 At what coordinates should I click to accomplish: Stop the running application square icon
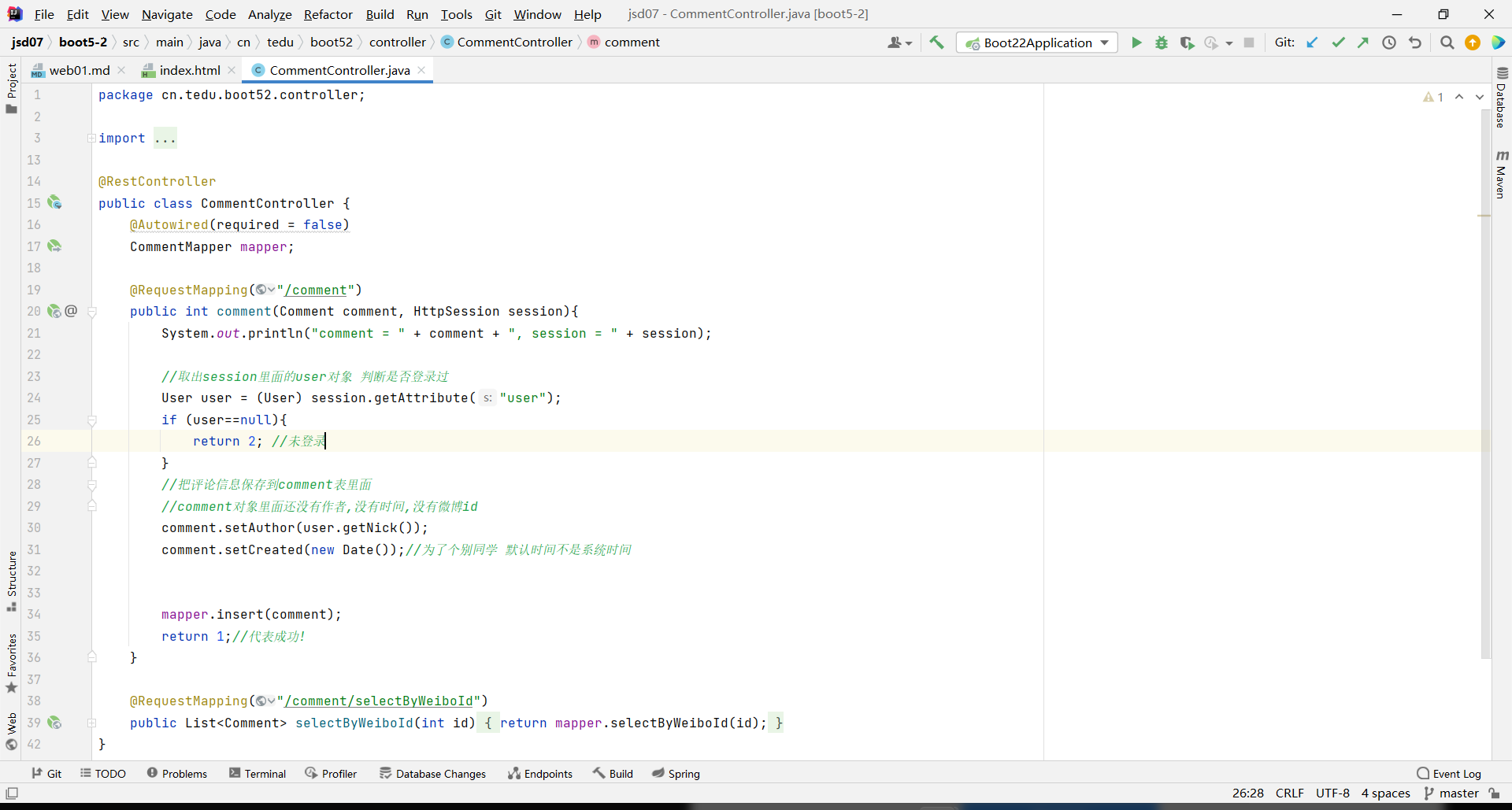click(1249, 43)
